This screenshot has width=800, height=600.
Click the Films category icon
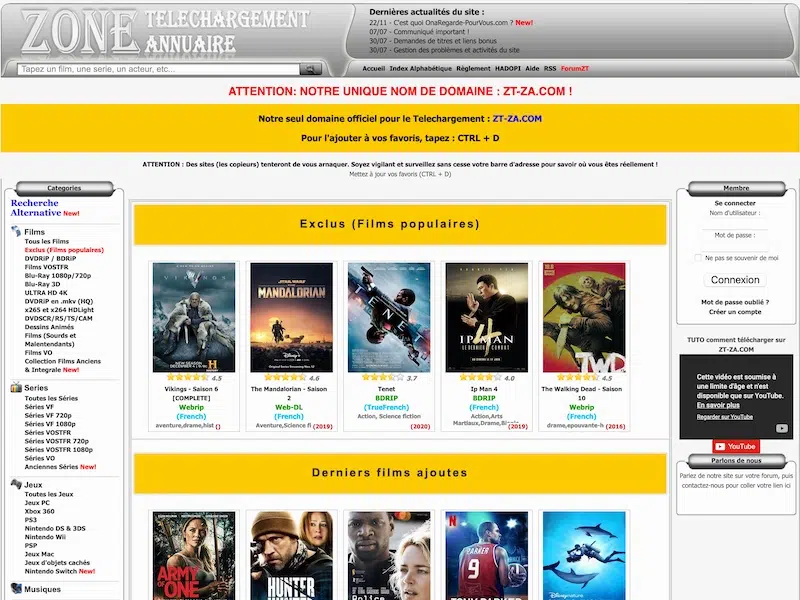click(x=16, y=232)
